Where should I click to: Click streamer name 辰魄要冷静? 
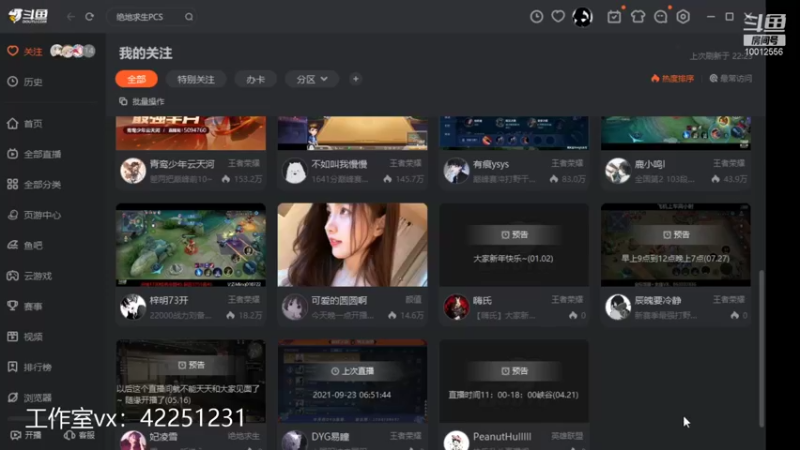pos(658,301)
